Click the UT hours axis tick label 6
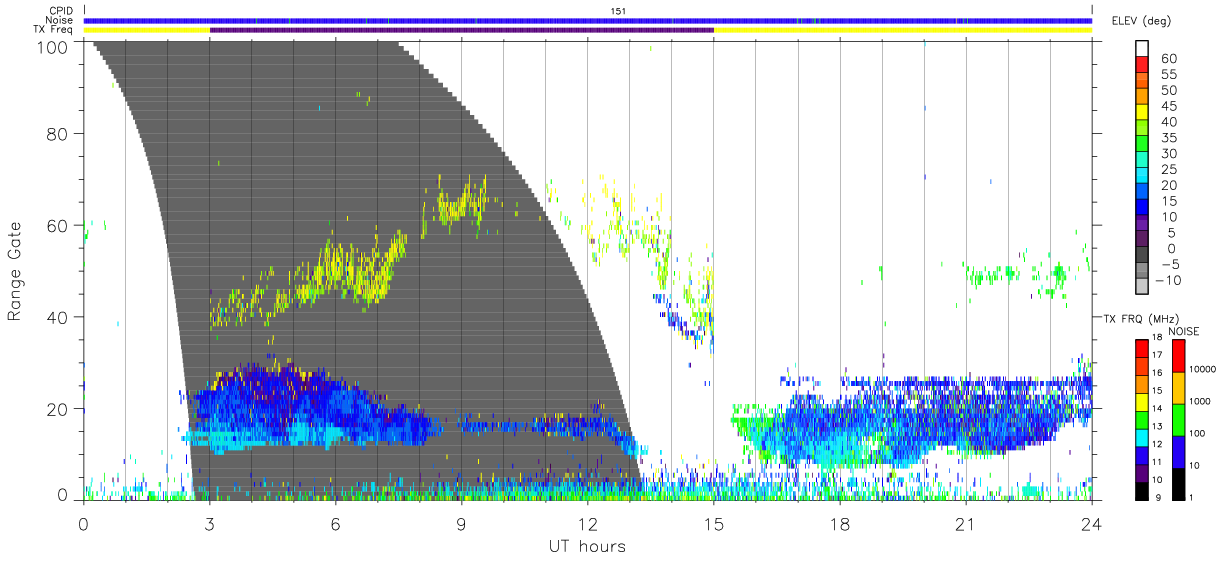This screenshot has height=567, width=1228. (x=335, y=523)
